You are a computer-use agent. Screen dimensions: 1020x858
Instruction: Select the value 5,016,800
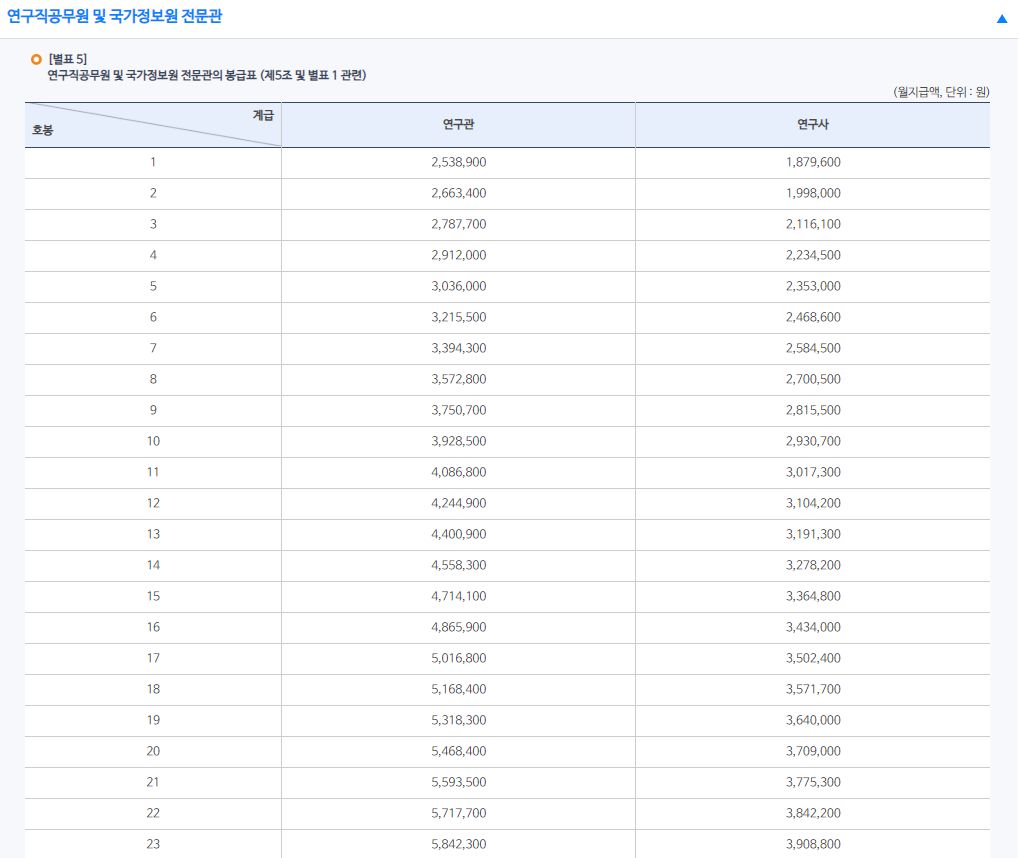[x=459, y=658]
